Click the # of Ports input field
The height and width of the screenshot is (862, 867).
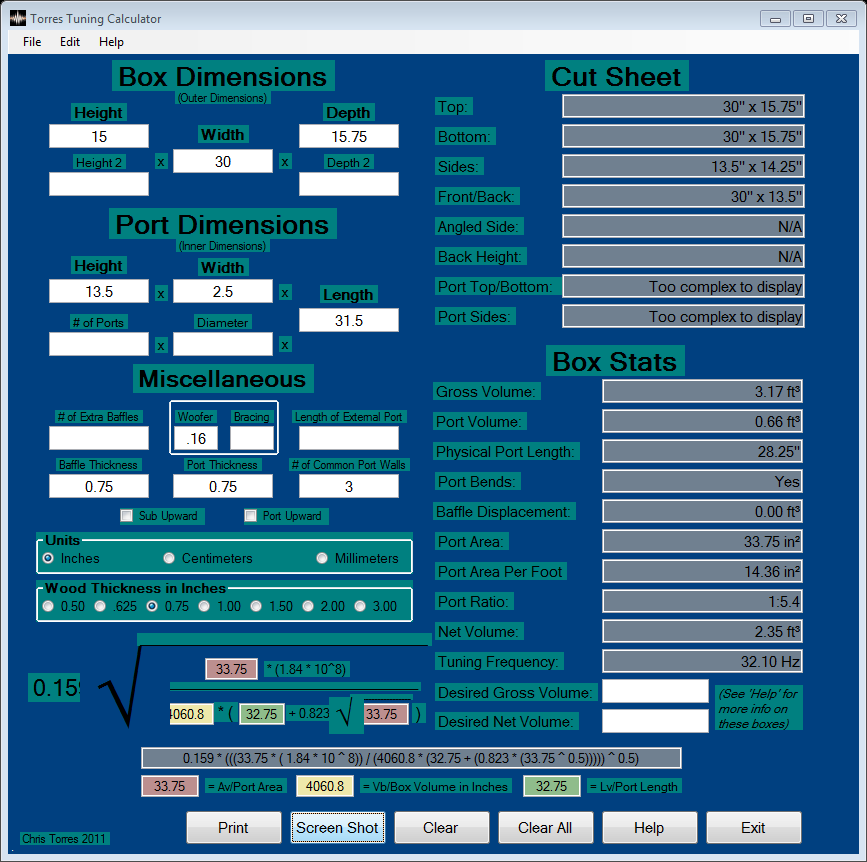99,344
